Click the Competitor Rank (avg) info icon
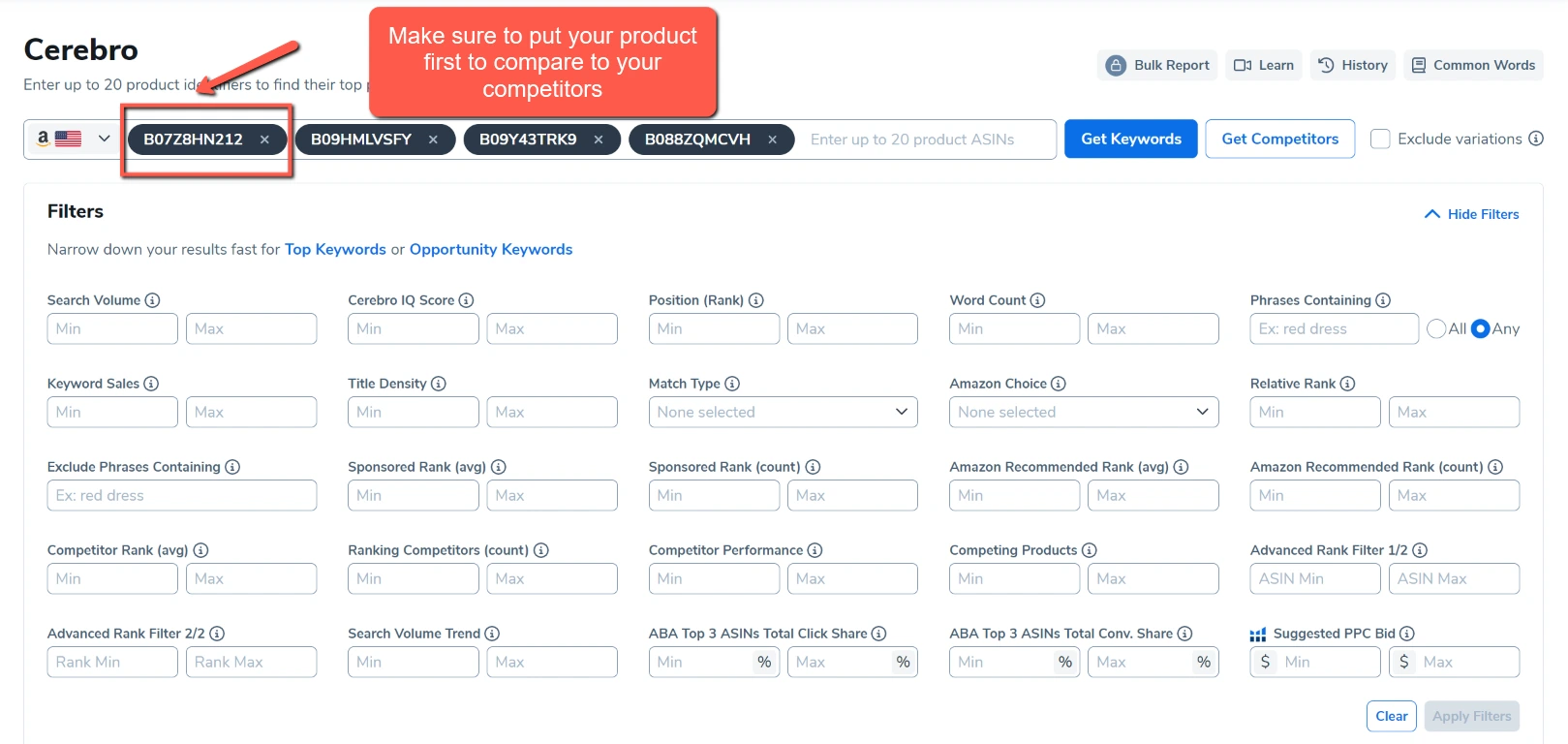 coord(200,550)
